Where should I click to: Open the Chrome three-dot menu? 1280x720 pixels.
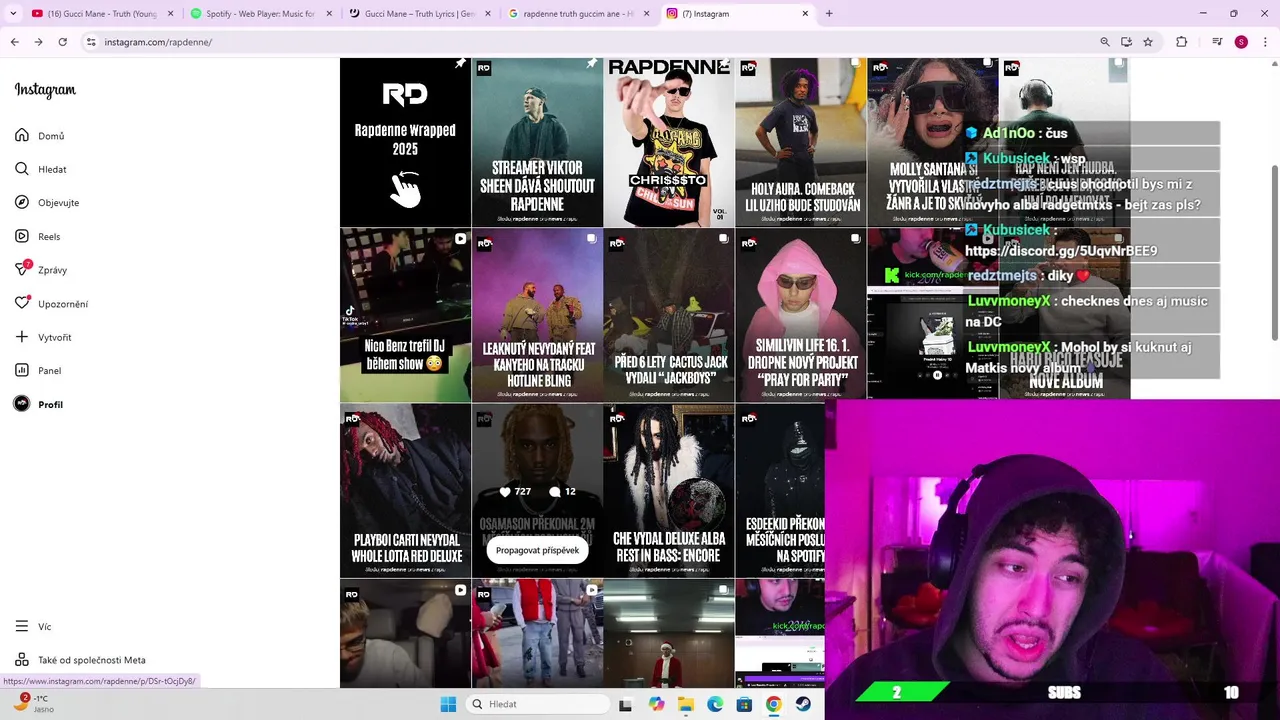[1265, 42]
